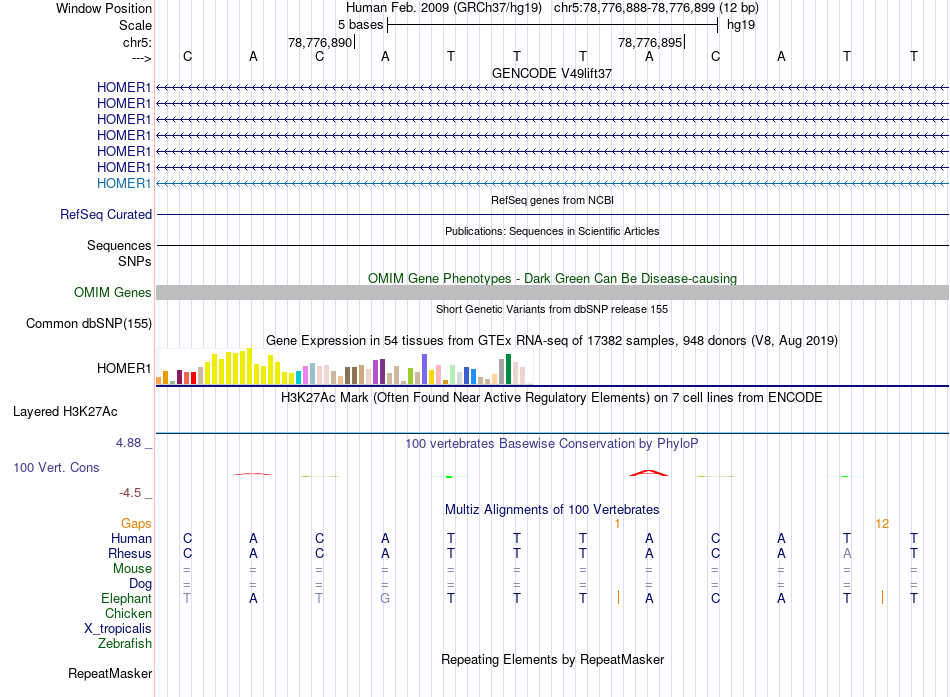This screenshot has height=697, width=950.
Task: Click the SNPs track label
Action: (135, 261)
